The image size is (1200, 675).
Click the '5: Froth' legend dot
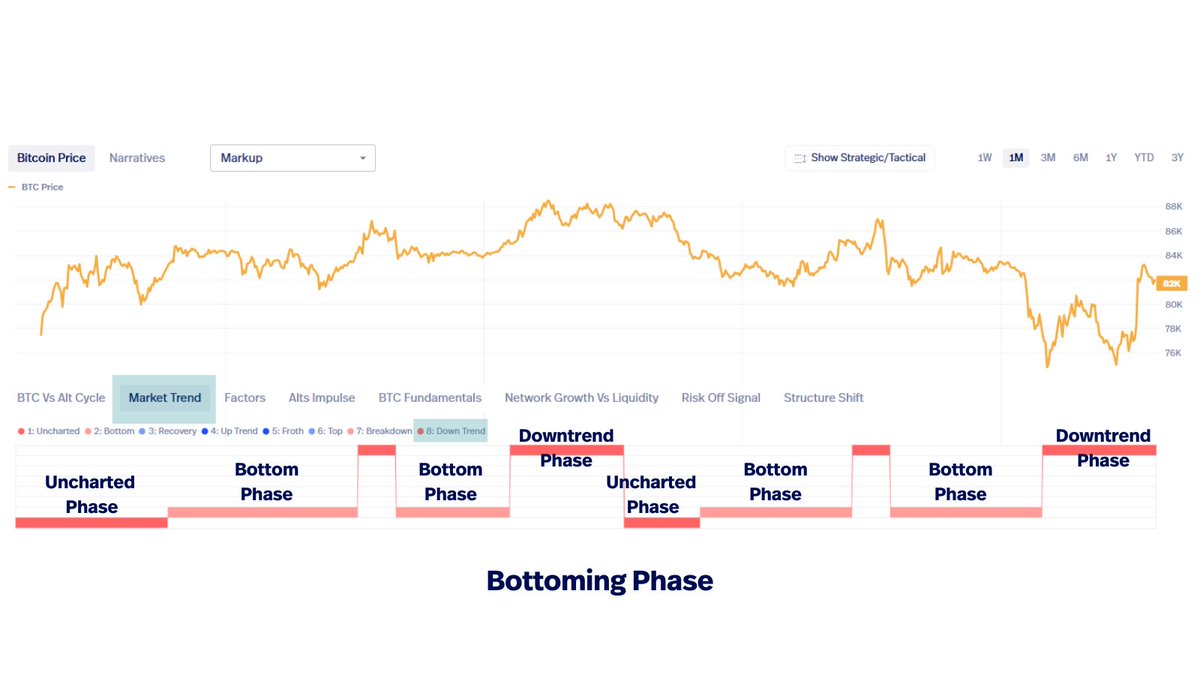click(267, 431)
